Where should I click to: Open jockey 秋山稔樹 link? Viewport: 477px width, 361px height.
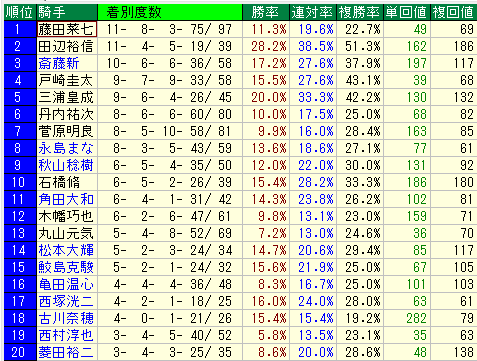point(66,165)
